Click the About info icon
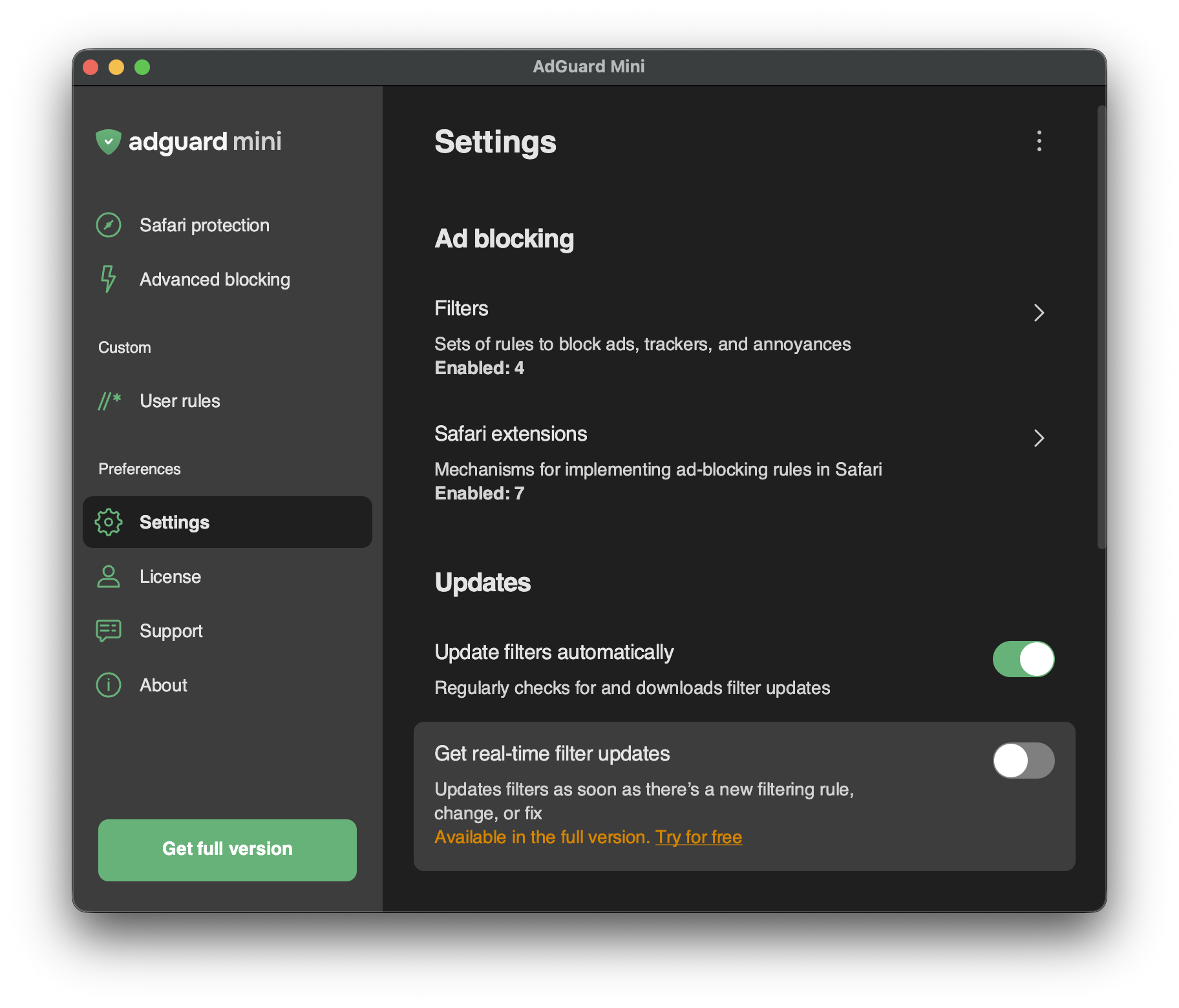Image resolution: width=1179 pixels, height=1008 pixels. 109,685
